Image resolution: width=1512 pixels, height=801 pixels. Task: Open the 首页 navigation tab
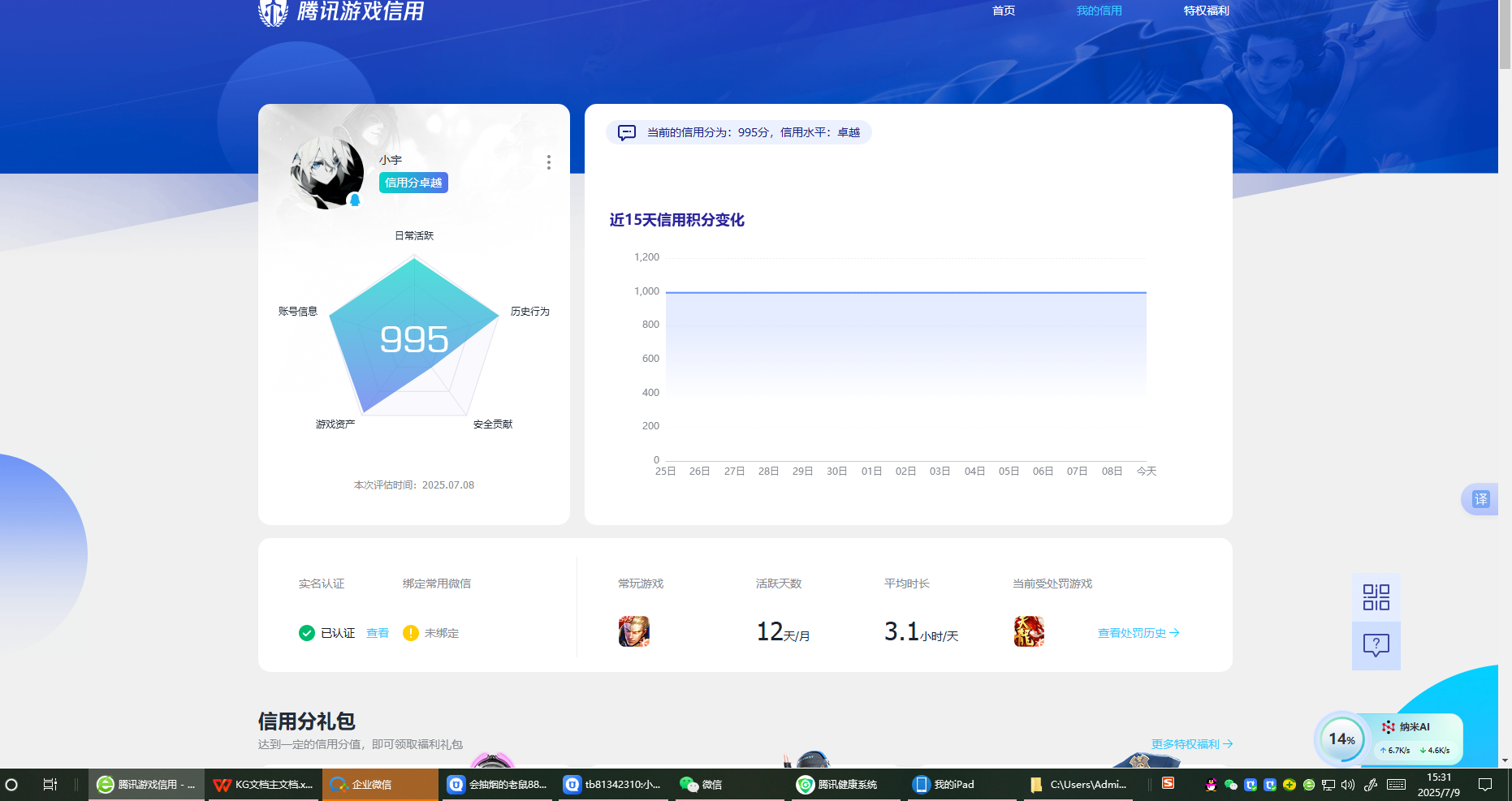[1004, 11]
